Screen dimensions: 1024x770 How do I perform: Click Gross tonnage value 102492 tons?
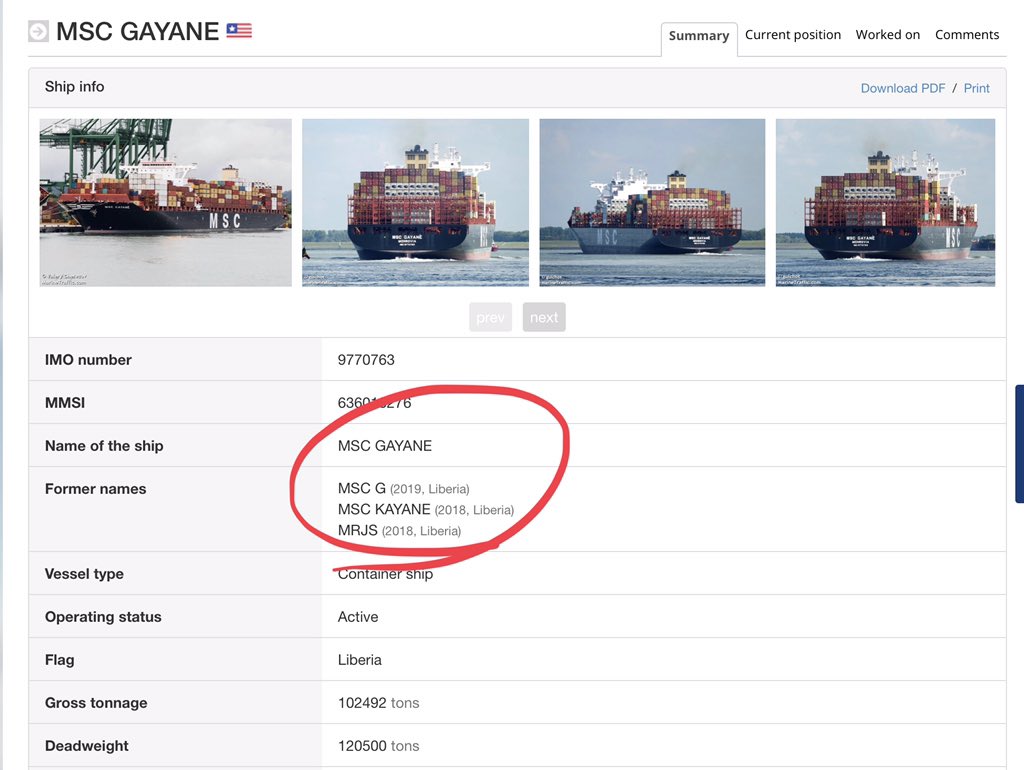[x=378, y=703]
